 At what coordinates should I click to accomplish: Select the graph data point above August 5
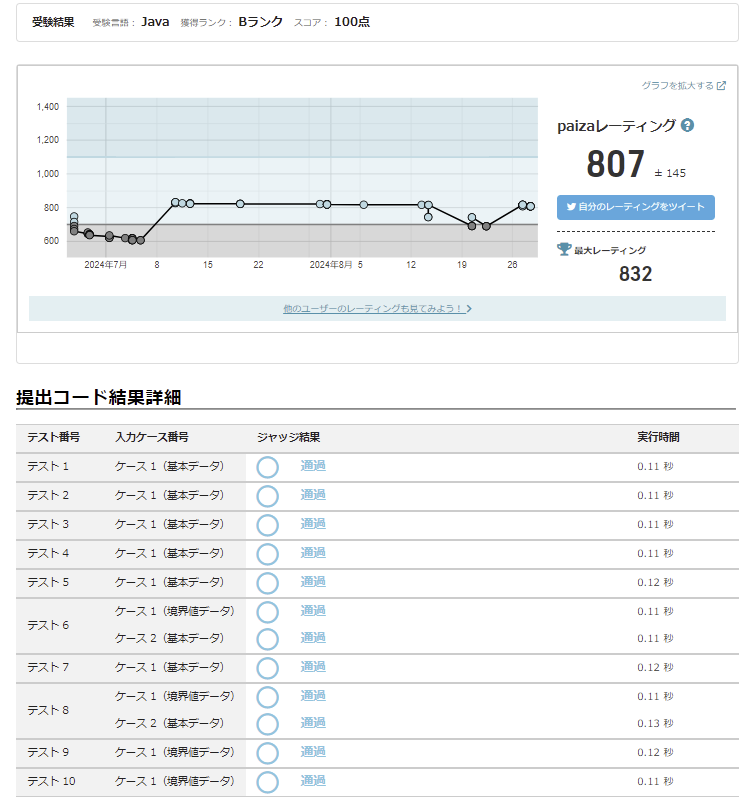pyautogui.click(x=364, y=205)
